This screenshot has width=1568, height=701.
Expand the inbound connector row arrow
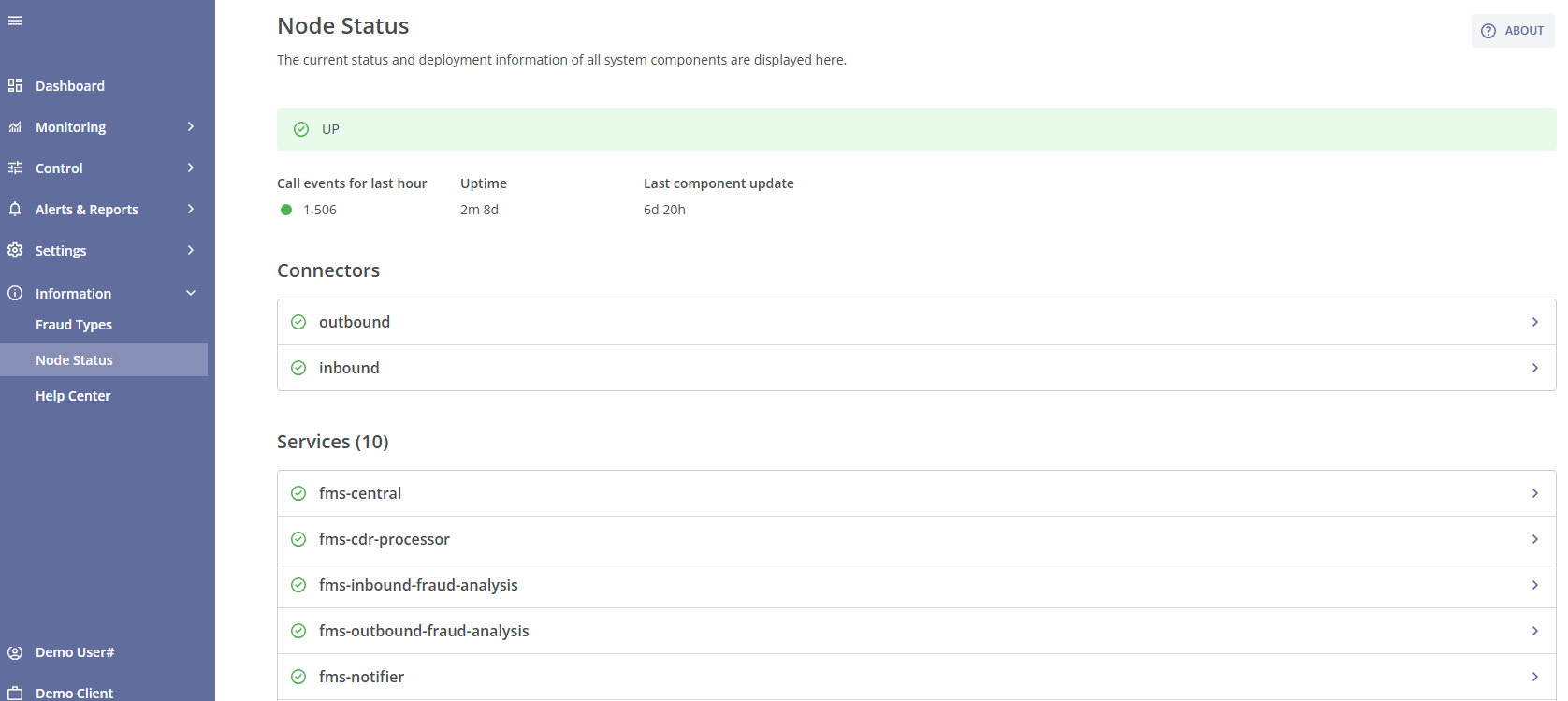pos(1534,368)
